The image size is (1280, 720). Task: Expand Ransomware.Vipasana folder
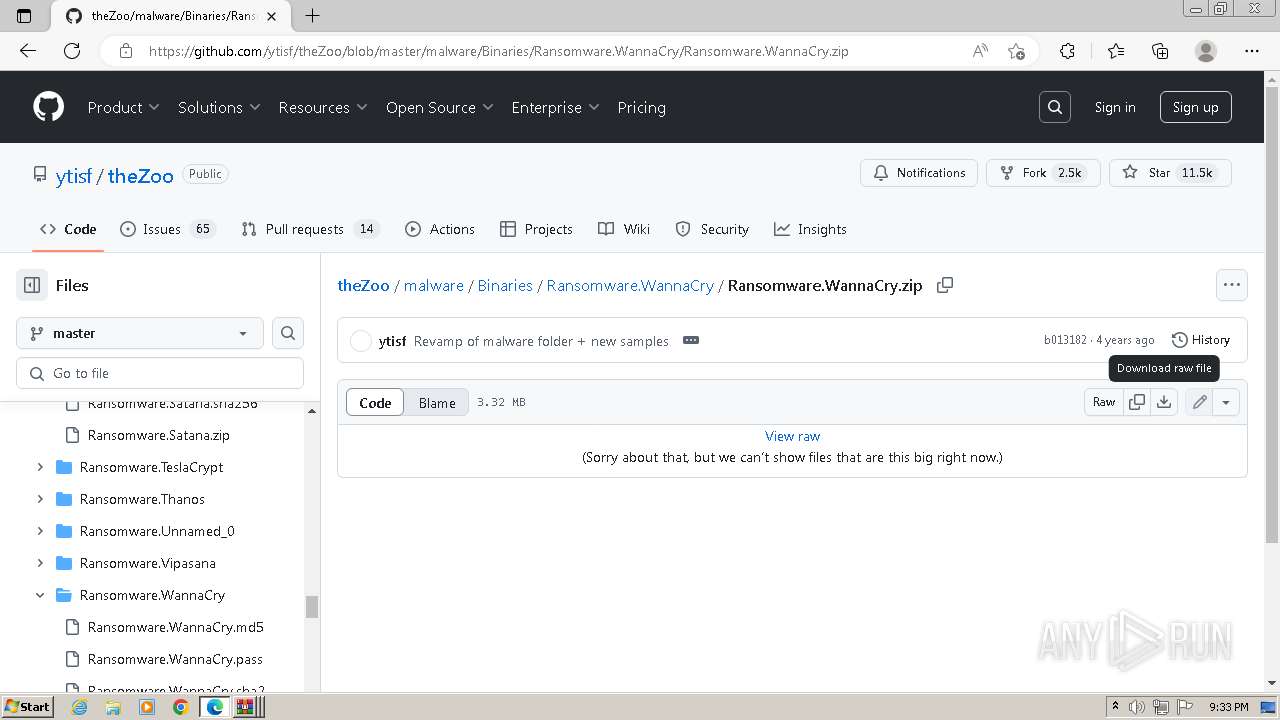(x=40, y=563)
